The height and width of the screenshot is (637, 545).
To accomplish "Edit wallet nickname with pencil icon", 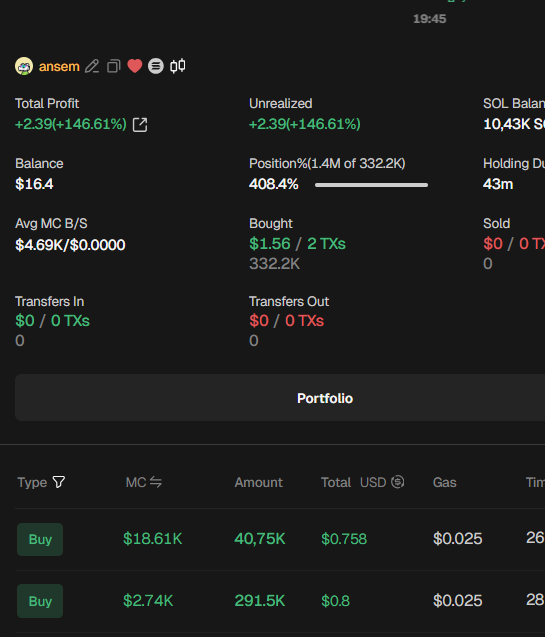I will [x=92, y=66].
